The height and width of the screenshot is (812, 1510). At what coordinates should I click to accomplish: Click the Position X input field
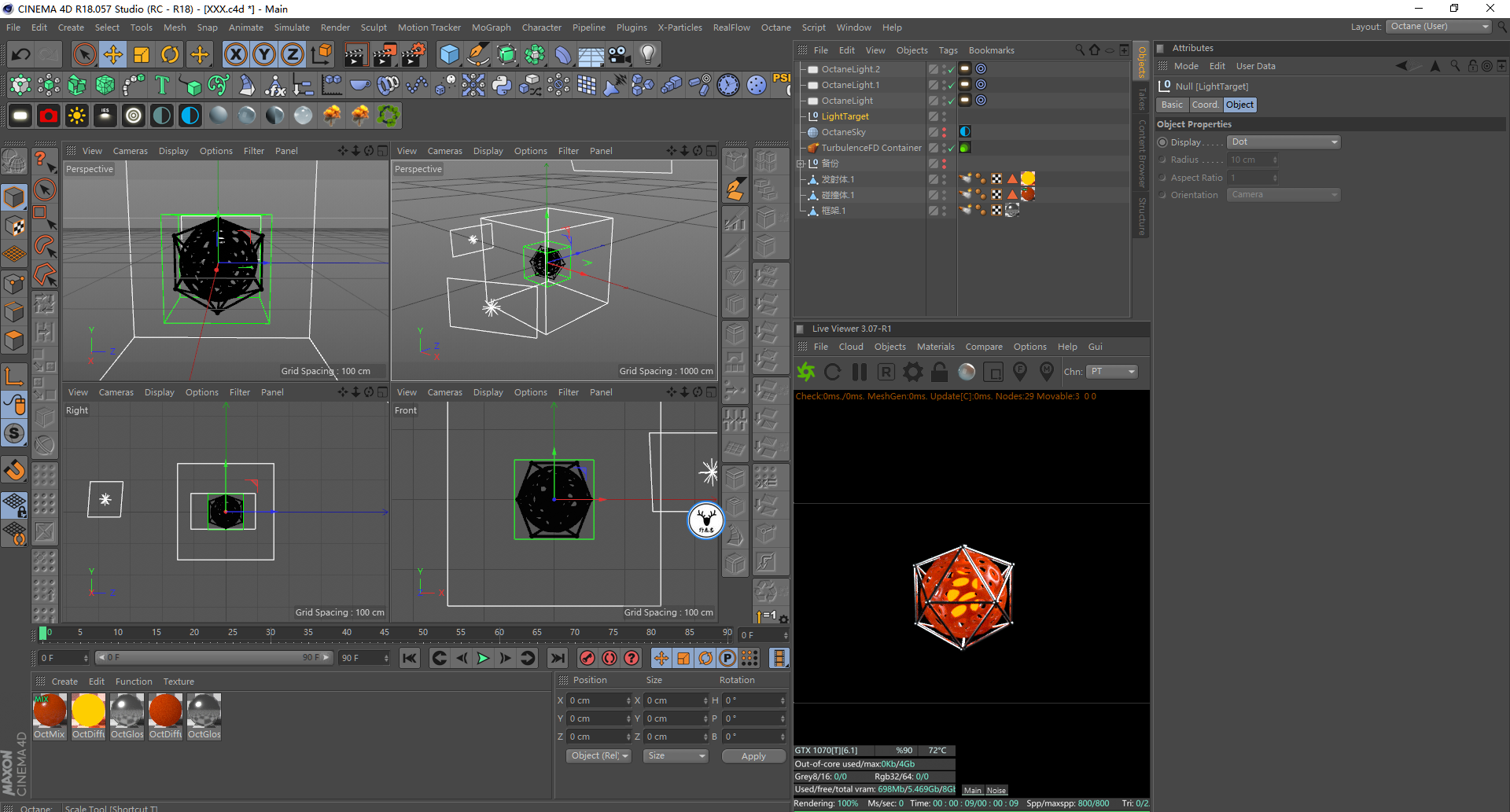[x=599, y=700]
